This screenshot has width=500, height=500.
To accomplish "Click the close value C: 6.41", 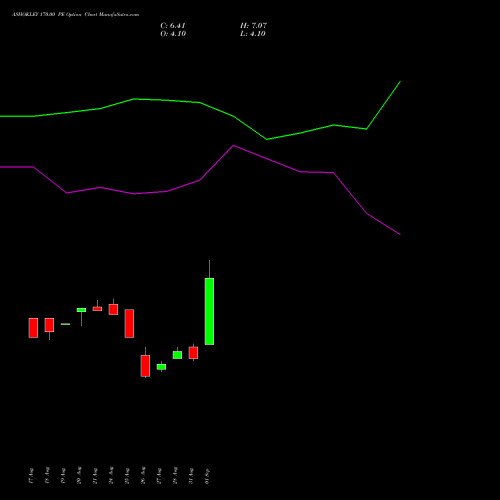I will click(x=173, y=26).
